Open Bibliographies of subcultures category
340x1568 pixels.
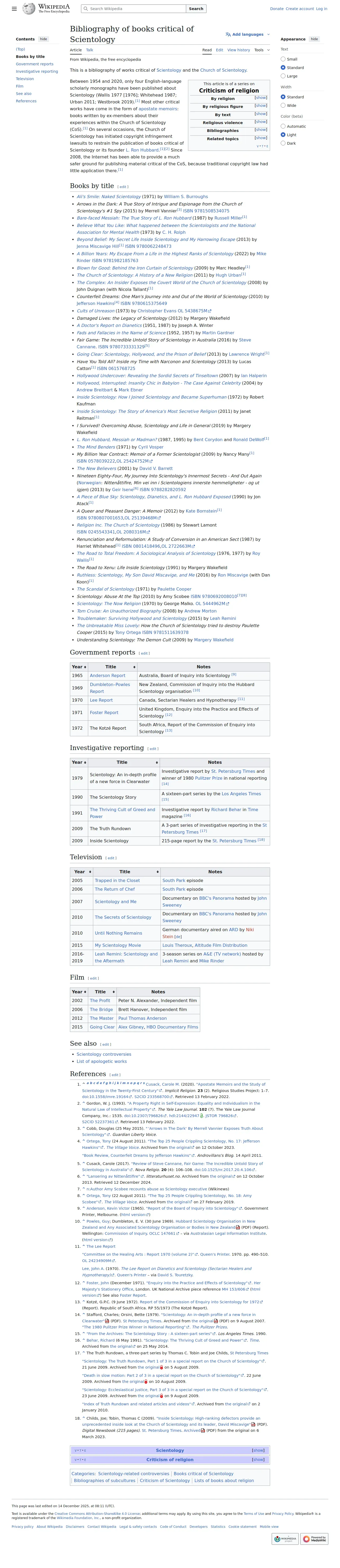[104, 1480]
